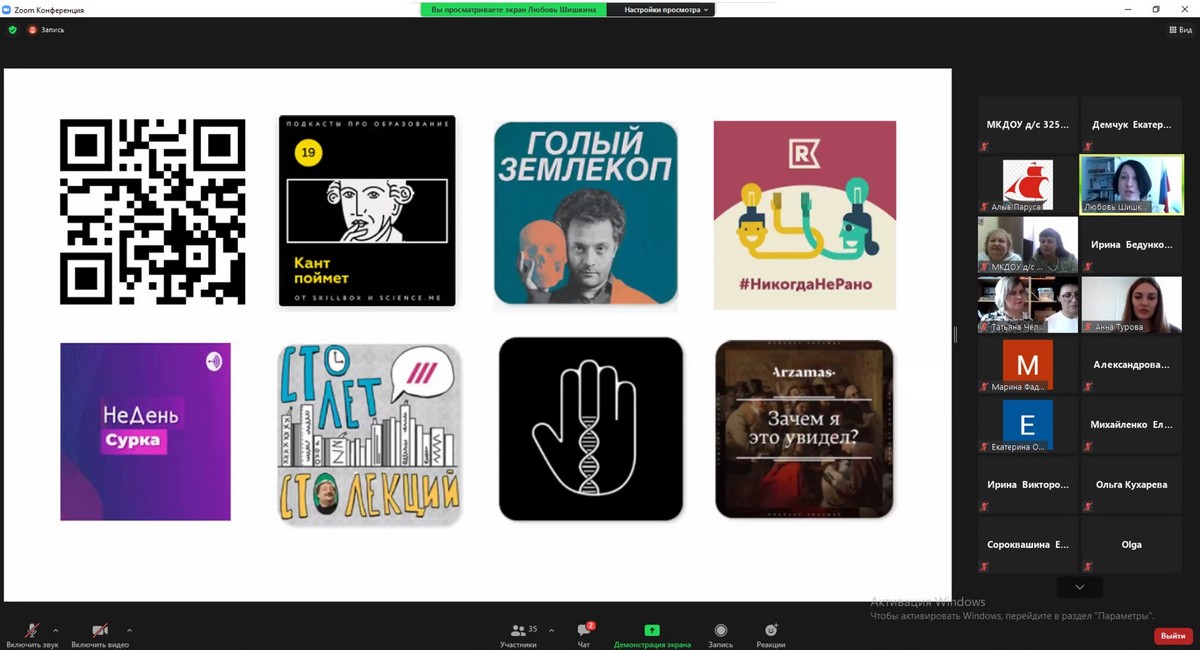Select Алые Паруса participant tile
Image resolution: width=1200 pixels, height=650 pixels.
[x=1028, y=185]
